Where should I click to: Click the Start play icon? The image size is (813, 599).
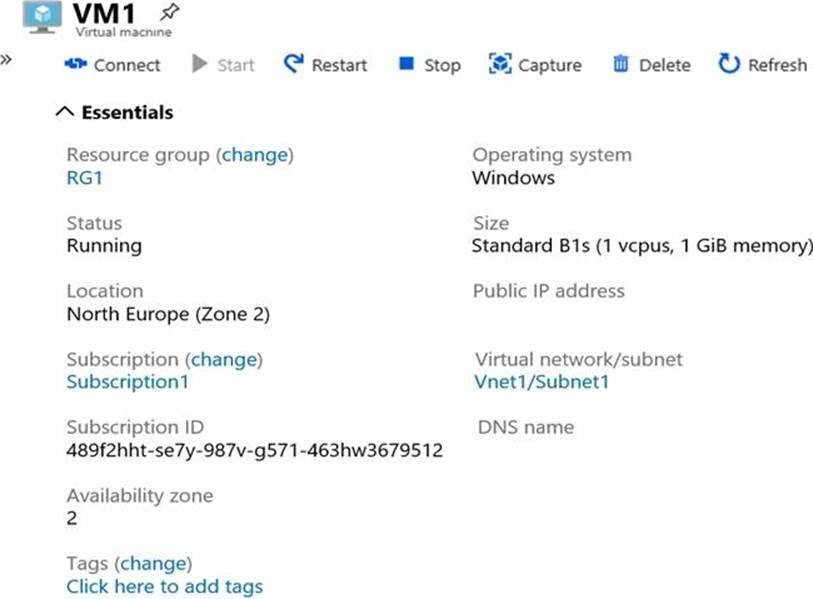coord(200,65)
